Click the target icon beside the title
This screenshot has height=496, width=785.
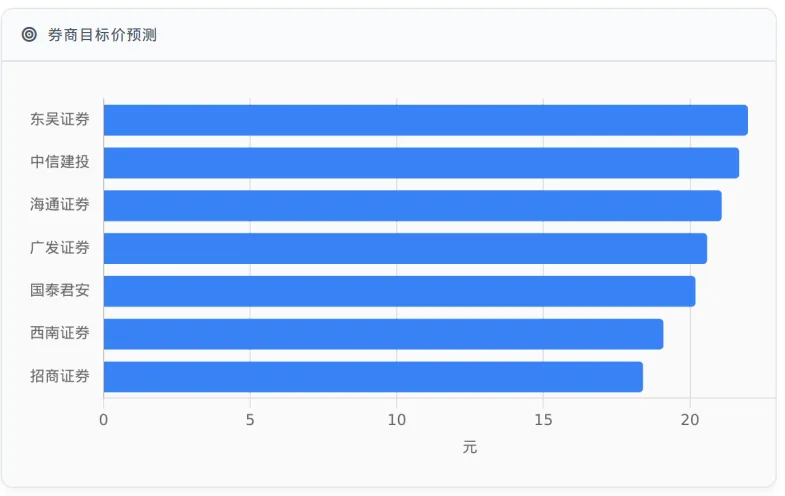(x=29, y=35)
